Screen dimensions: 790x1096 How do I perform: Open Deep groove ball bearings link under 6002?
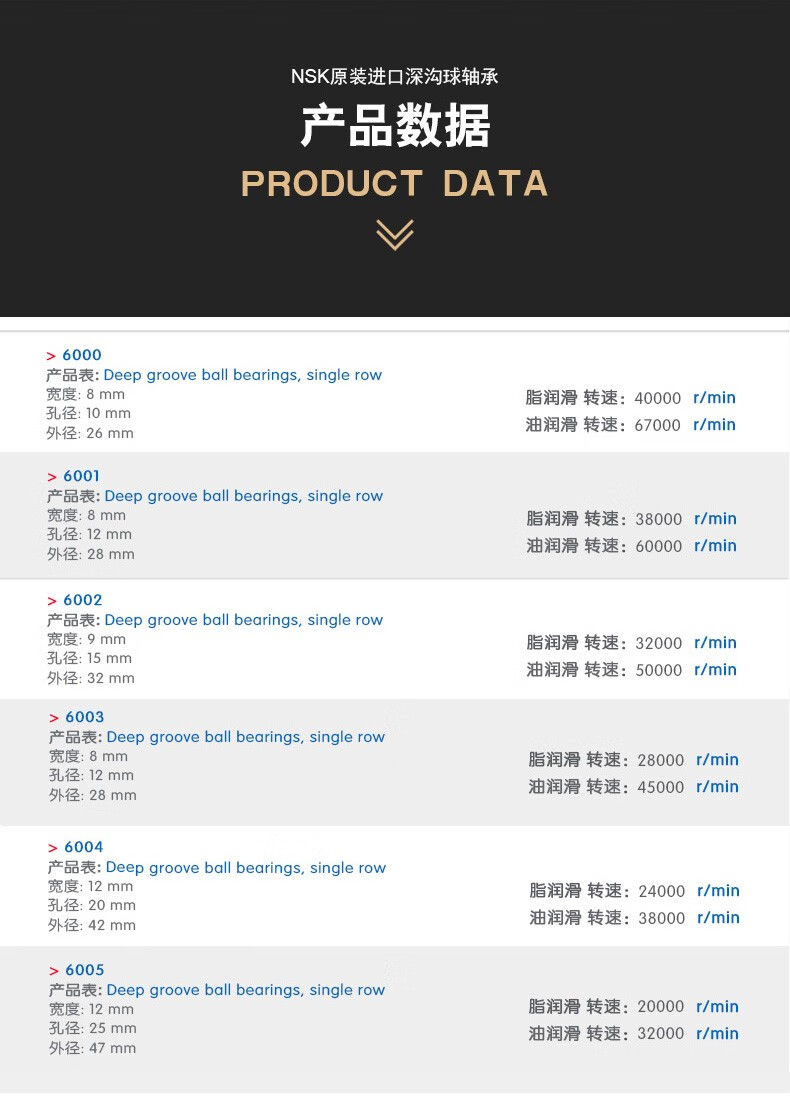[x=244, y=620]
